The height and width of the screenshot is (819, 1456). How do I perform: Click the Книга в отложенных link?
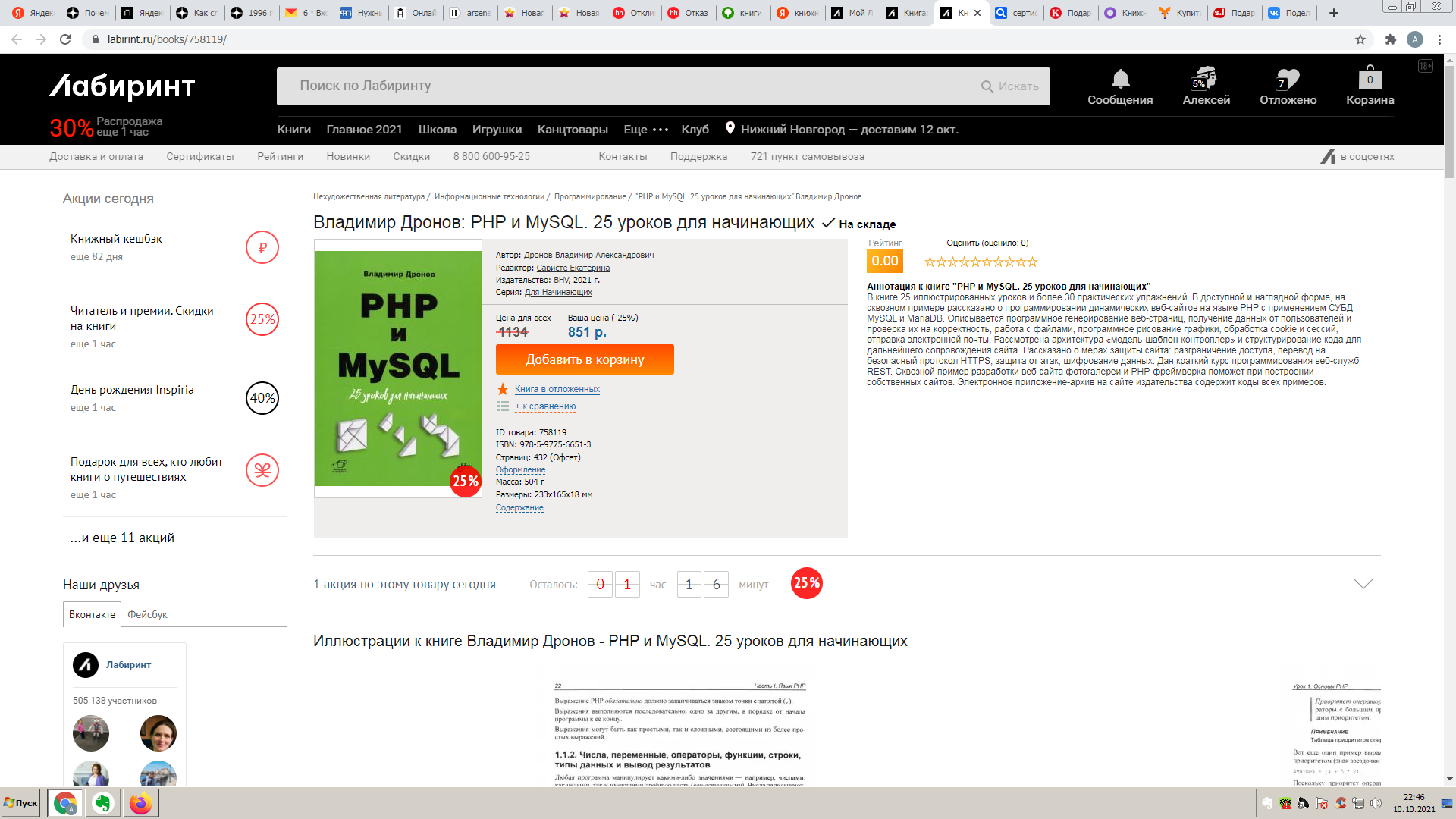pyautogui.click(x=557, y=389)
